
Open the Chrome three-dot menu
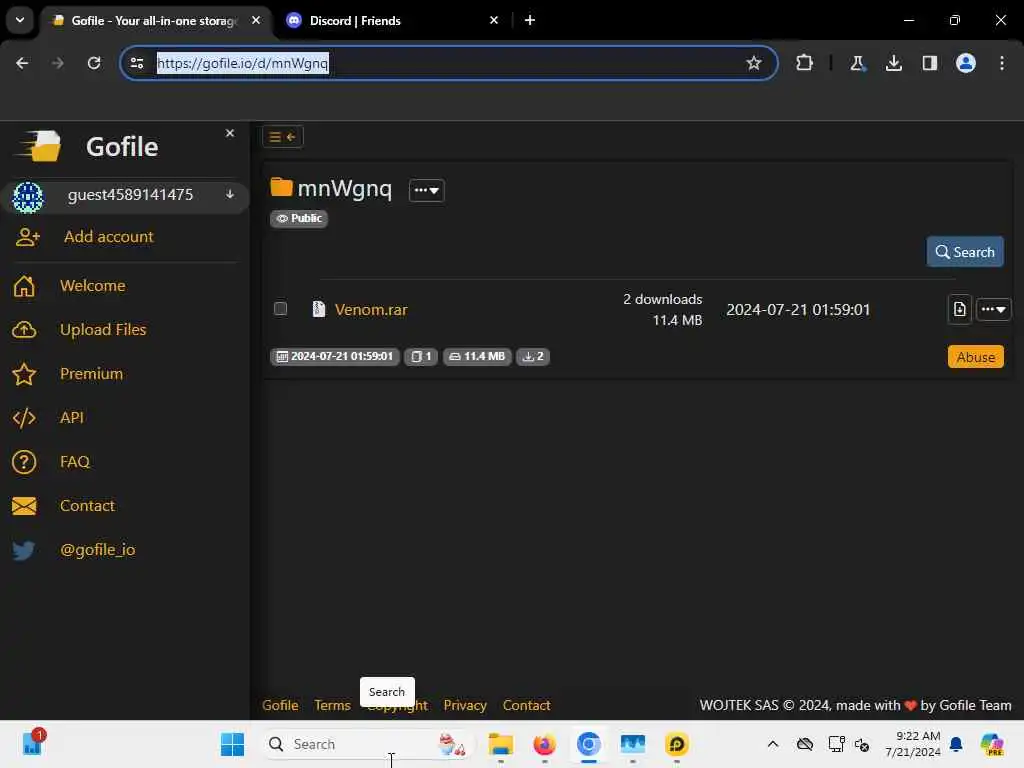point(1002,63)
